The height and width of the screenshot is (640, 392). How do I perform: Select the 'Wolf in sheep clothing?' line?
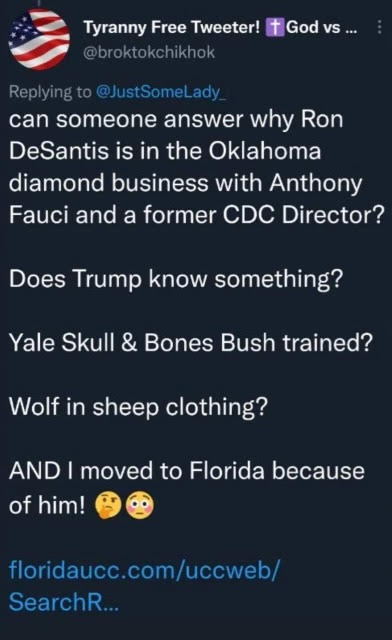[x=138, y=407]
